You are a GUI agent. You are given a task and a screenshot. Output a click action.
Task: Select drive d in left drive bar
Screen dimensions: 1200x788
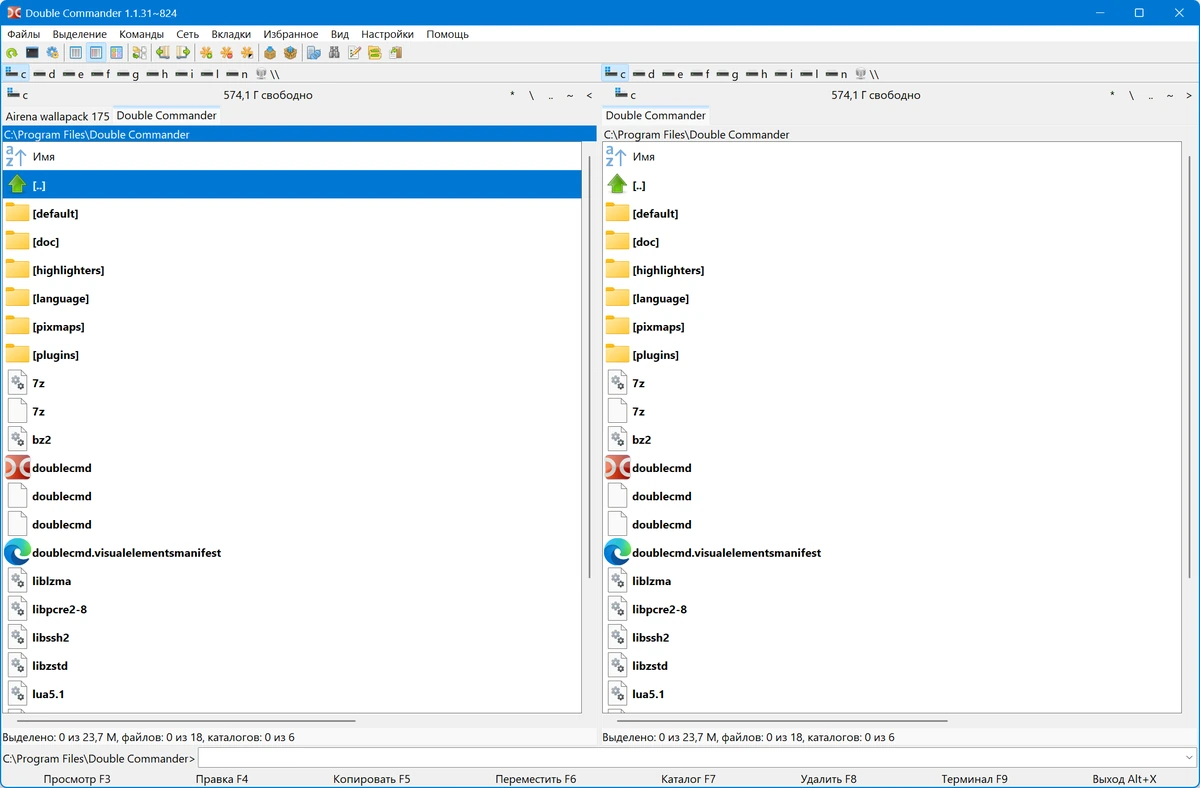click(x=44, y=74)
